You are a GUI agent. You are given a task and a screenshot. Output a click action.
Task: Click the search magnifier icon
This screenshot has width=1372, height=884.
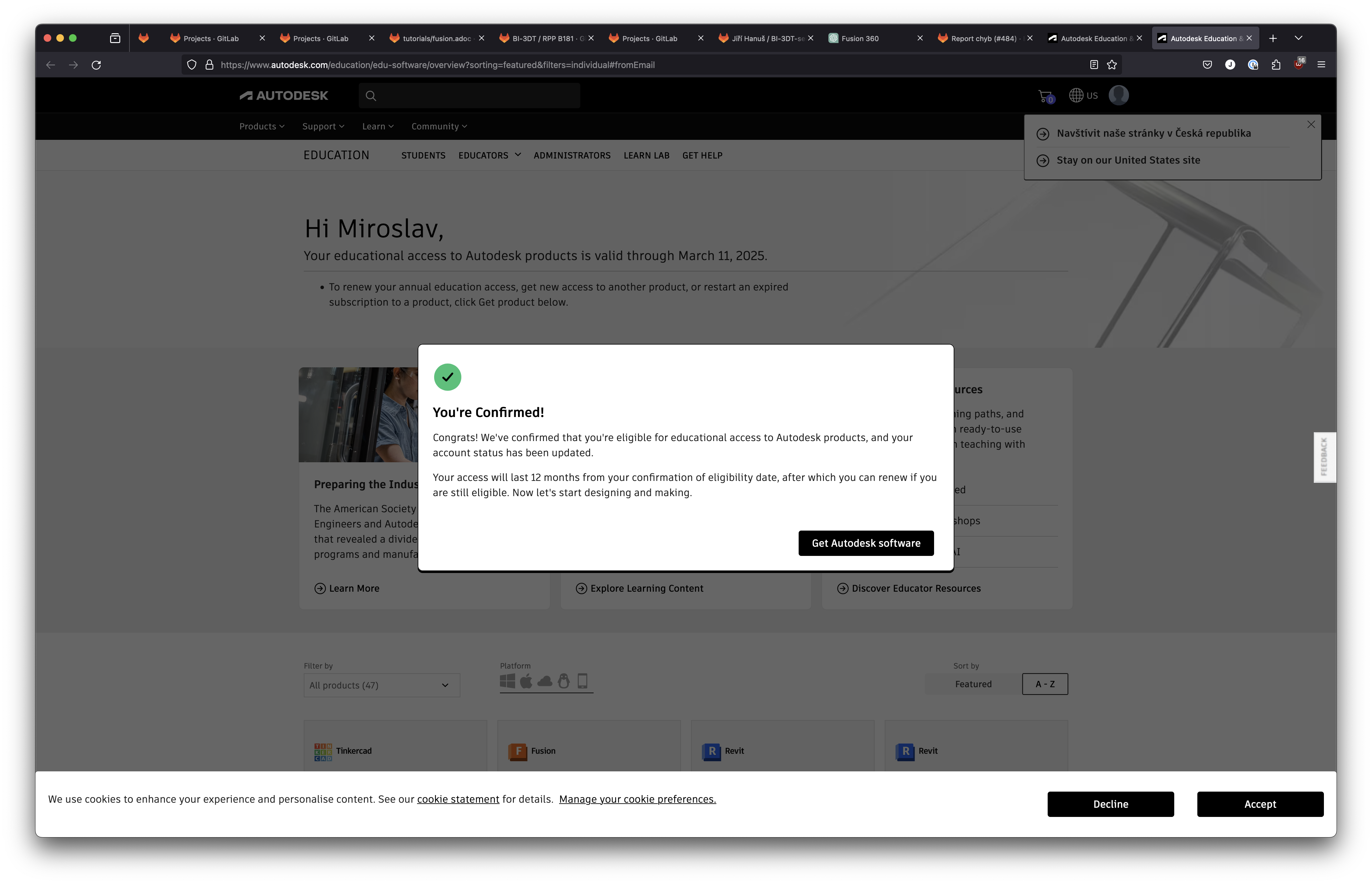371,96
